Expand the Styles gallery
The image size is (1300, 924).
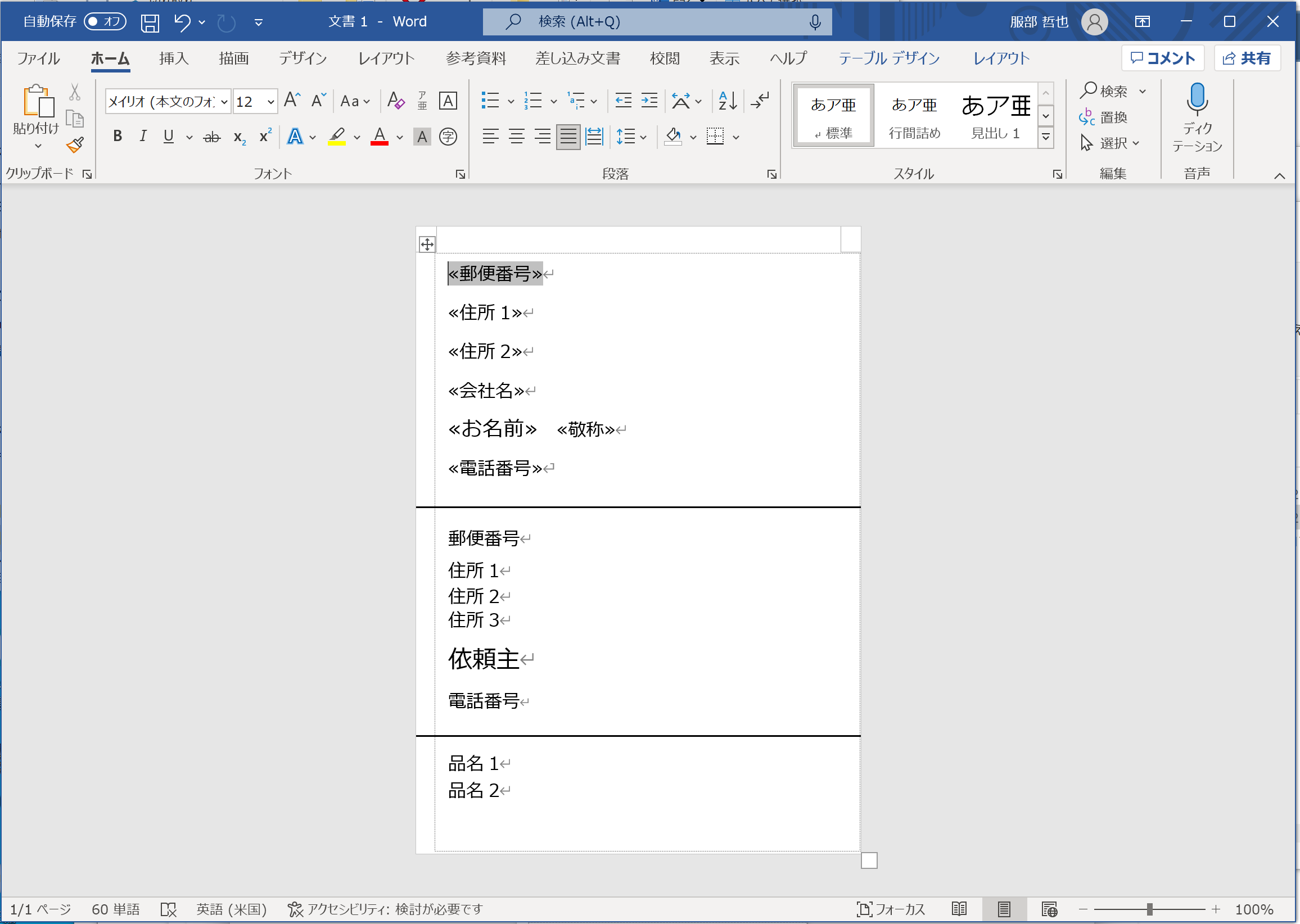1046,137
